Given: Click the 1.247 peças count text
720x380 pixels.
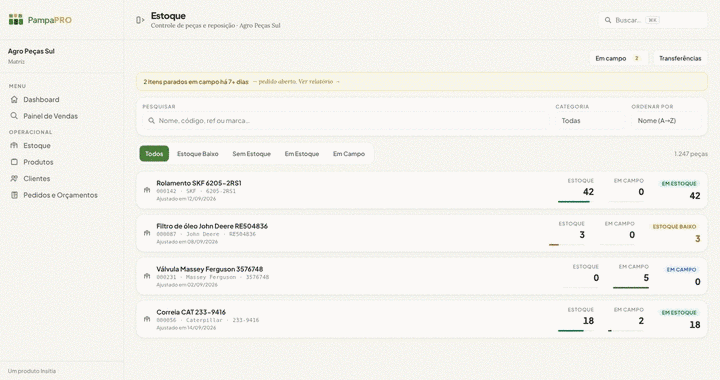Looking at the screenshot, I should (x=691, y=154).
